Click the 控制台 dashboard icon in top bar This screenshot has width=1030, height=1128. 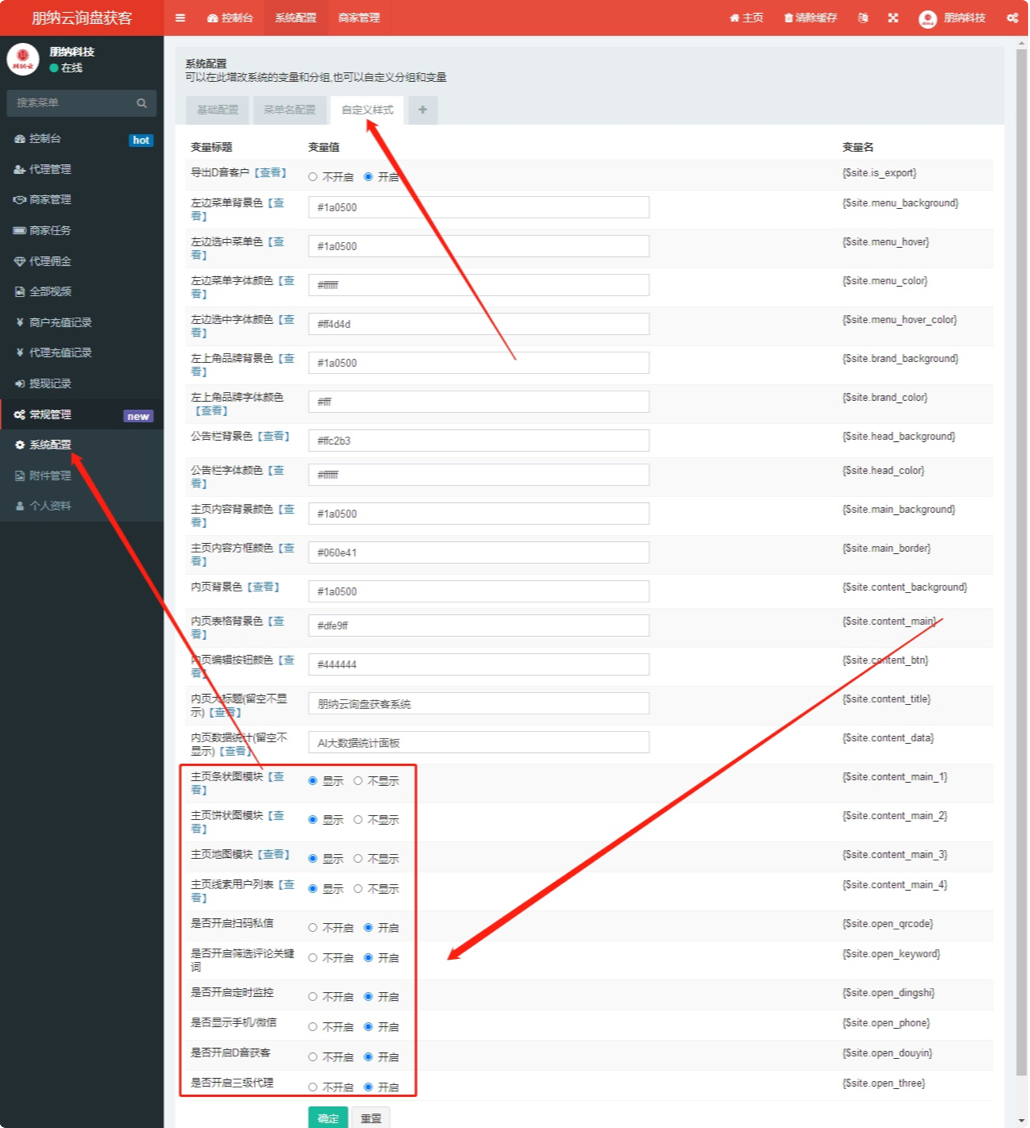[213, 18]
